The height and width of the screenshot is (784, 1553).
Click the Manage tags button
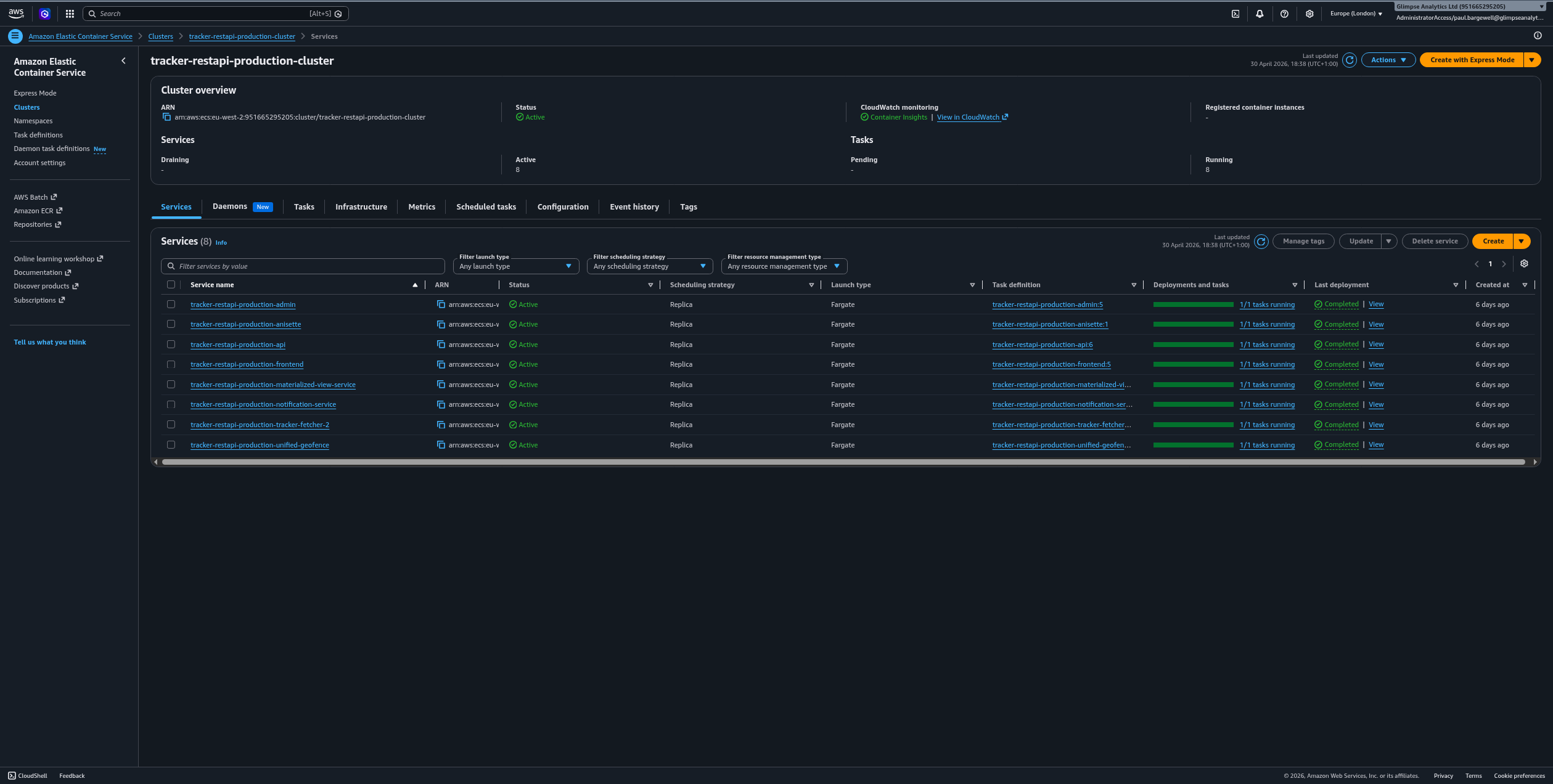[x=1303, y=242]
